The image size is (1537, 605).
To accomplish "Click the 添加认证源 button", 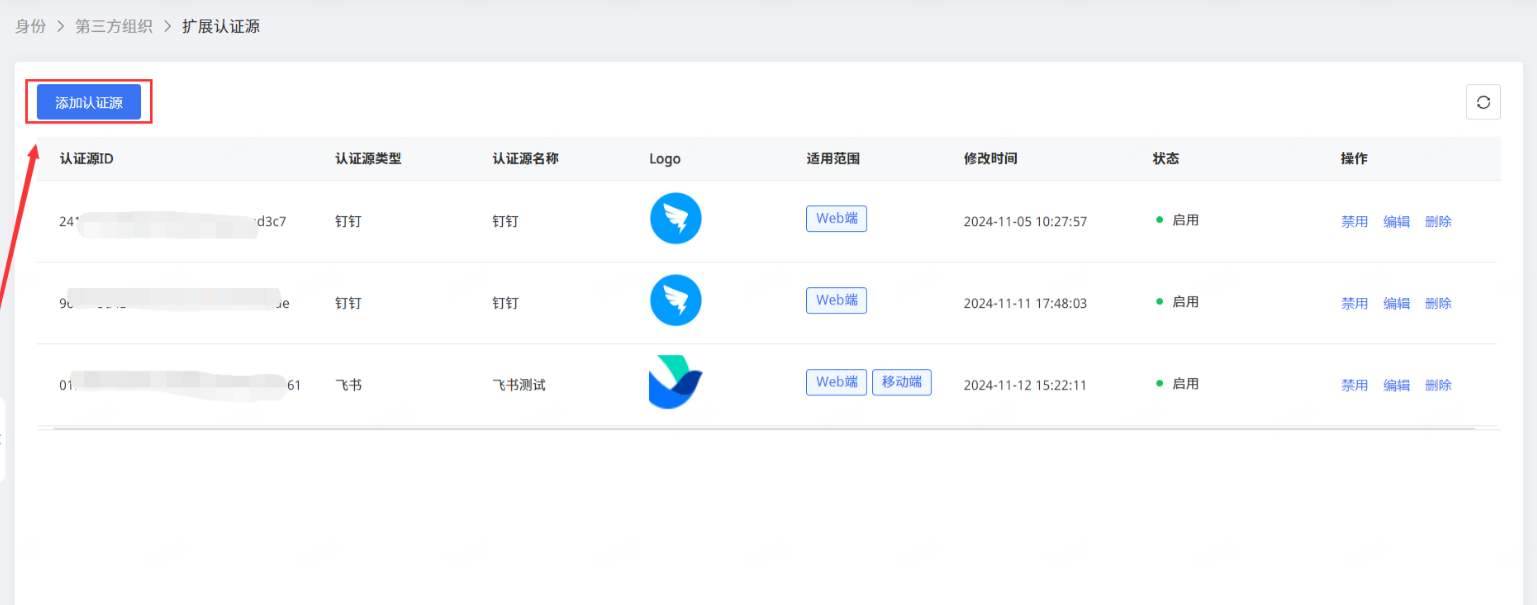I will click(x=89, y=102).
